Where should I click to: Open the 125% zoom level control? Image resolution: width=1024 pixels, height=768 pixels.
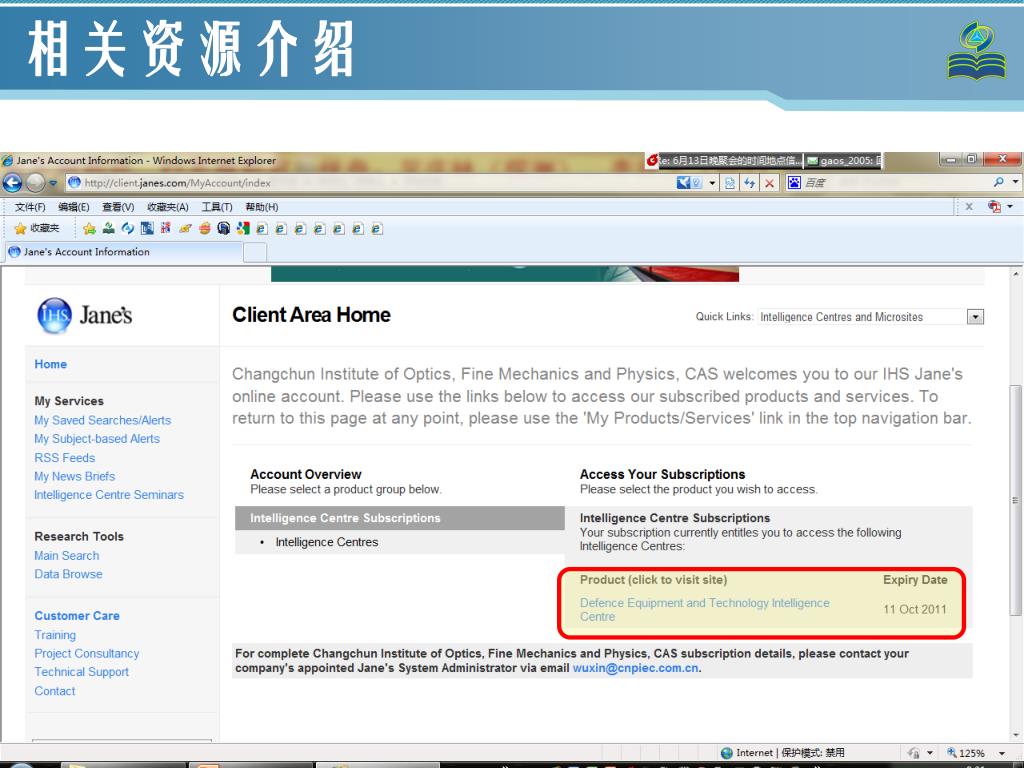(978, 753)
